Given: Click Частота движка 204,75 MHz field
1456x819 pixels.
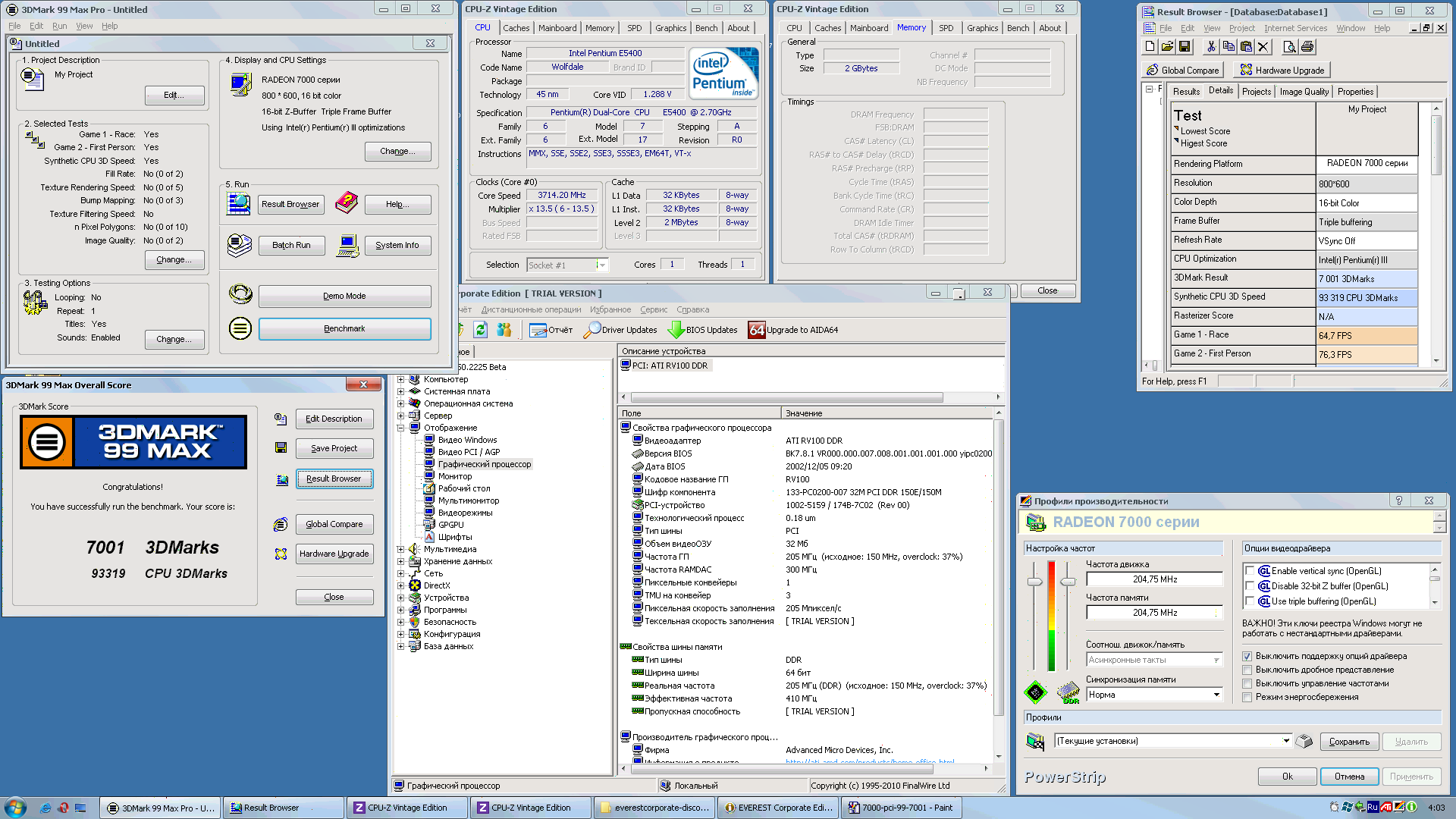Looking at the screenshot, I should tap(1154, 579).
